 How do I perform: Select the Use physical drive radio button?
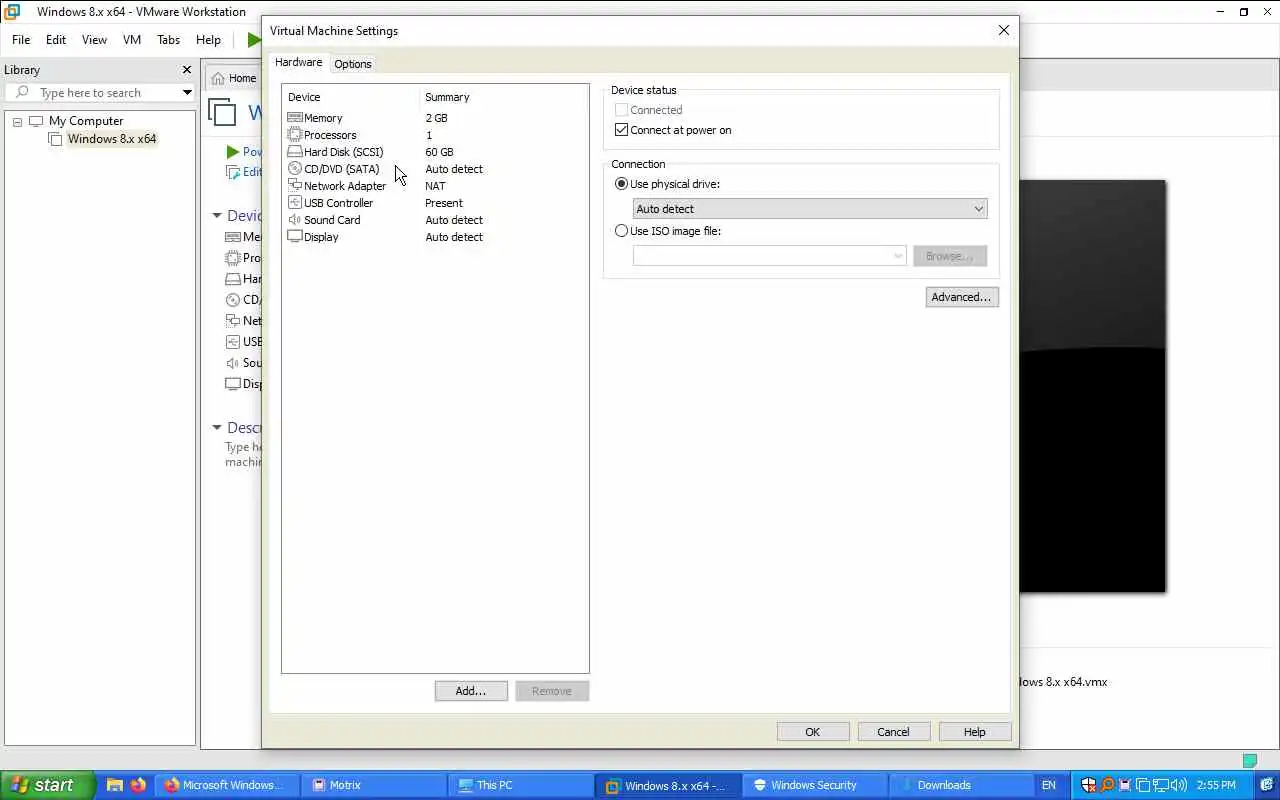pyautogui.click(x=621, y=184)
